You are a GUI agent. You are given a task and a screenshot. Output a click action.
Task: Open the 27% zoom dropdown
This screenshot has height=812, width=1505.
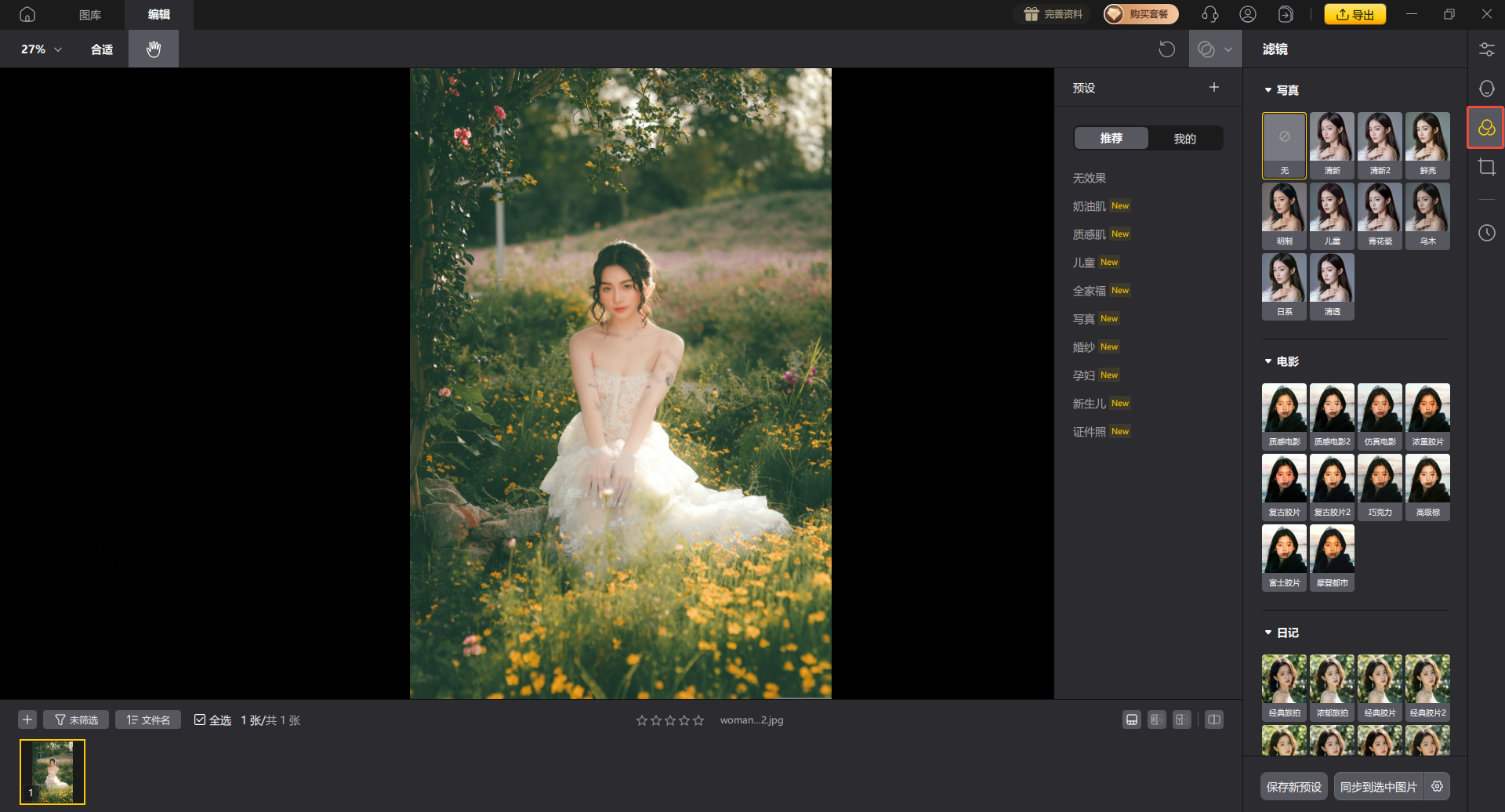(x=41, y=49)
